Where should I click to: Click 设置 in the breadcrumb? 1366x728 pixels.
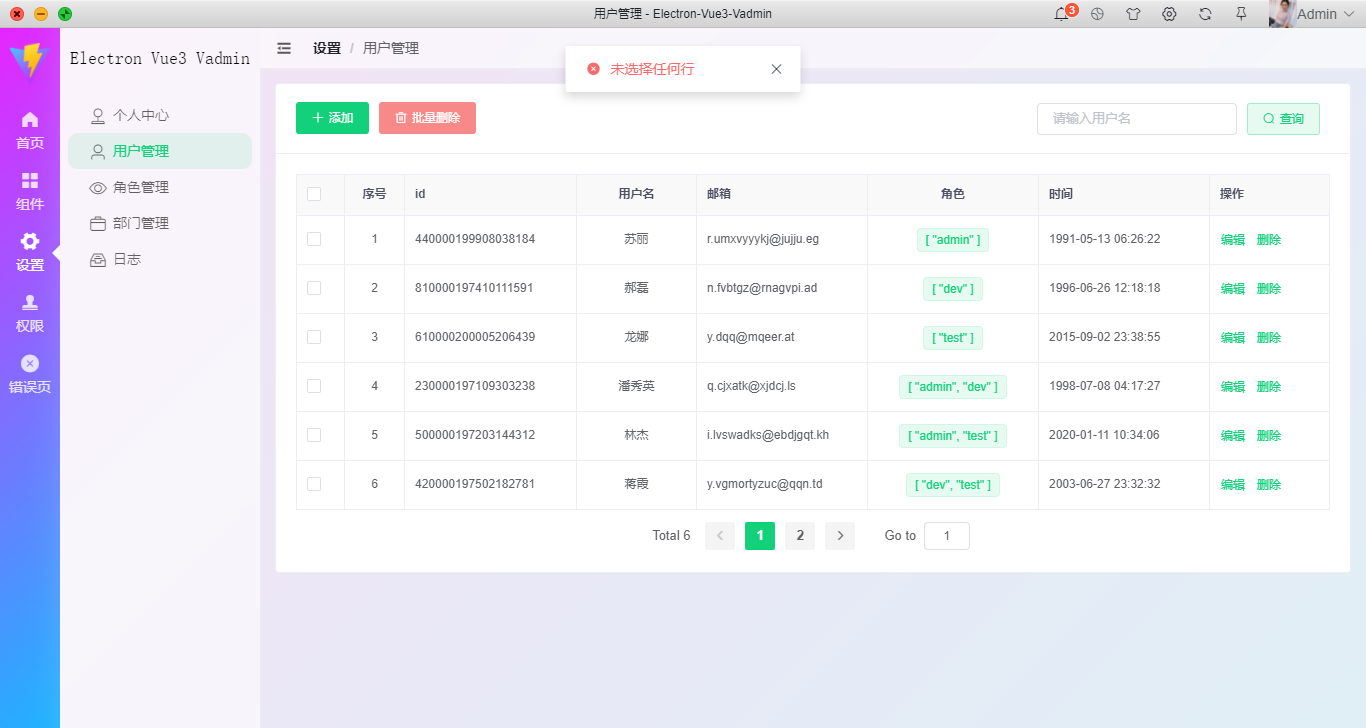click(x=326, y=48)
